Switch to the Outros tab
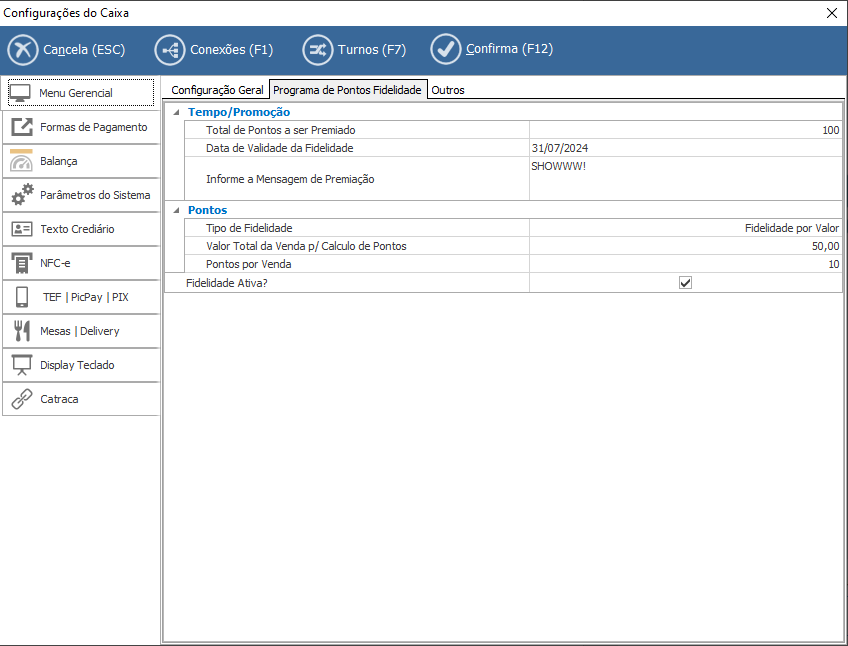The image size is (848, 646). pyautogui.click(x=447, y=90)
